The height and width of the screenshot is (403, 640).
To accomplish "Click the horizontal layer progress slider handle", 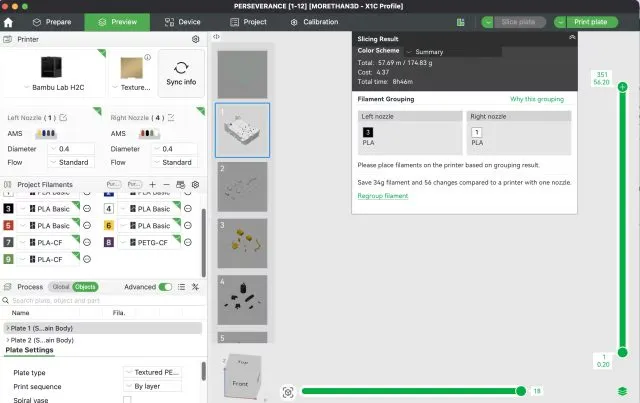I will [x=520, y=391].
